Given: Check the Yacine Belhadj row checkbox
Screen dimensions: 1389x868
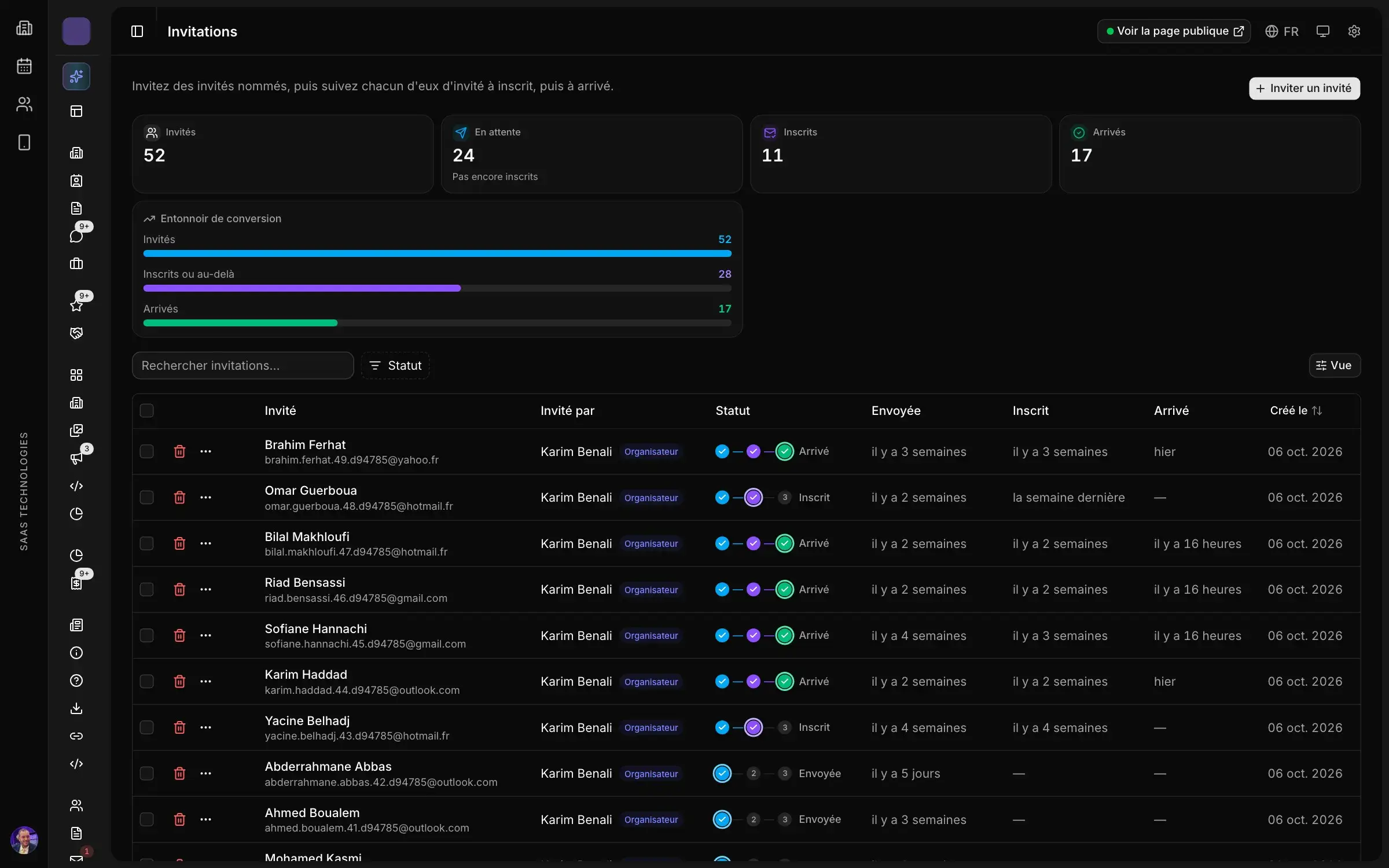Looking at the screenshot, I should pyautogui.click(x=147, y=727).
